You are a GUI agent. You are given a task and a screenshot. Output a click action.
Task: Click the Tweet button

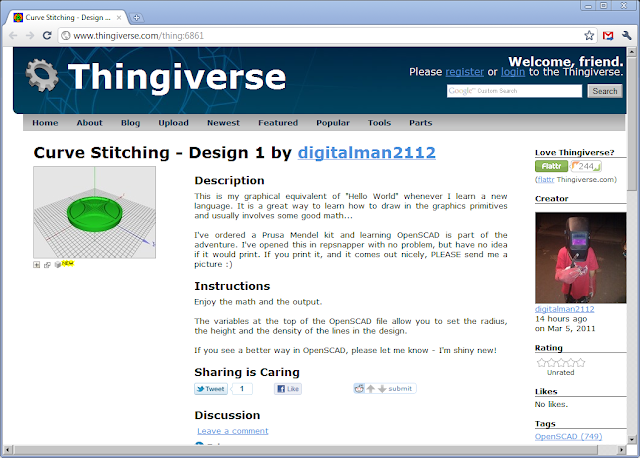211,389
